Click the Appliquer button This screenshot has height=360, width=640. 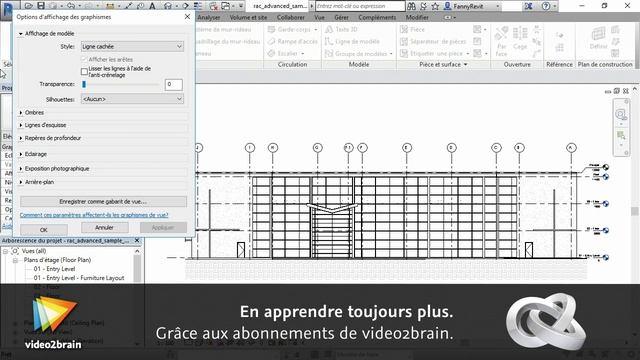163,227
